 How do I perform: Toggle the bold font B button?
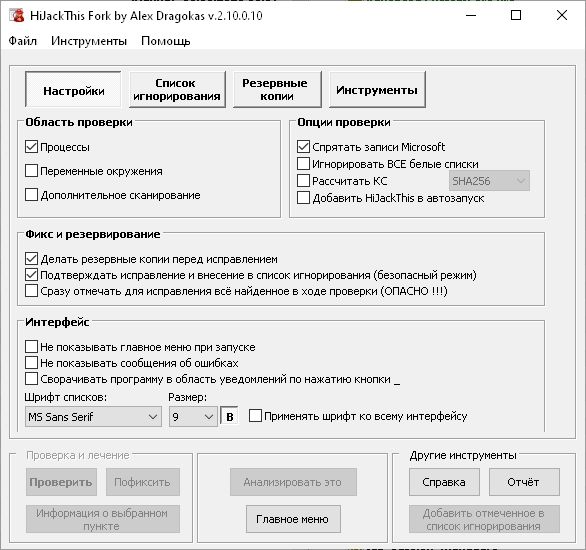(x=229, y=417)
